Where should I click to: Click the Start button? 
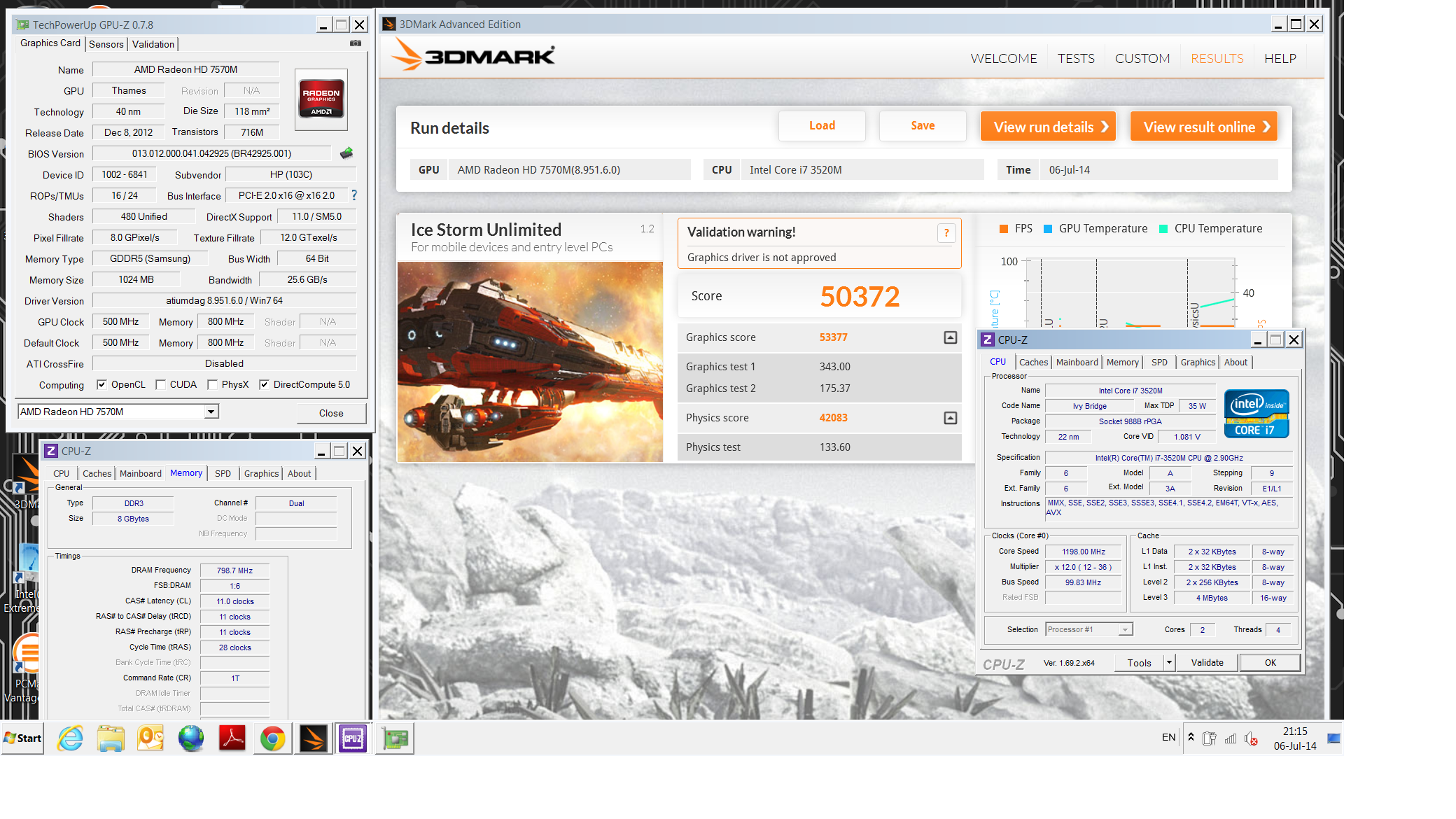pyautogui.click(x=23, y=738)
